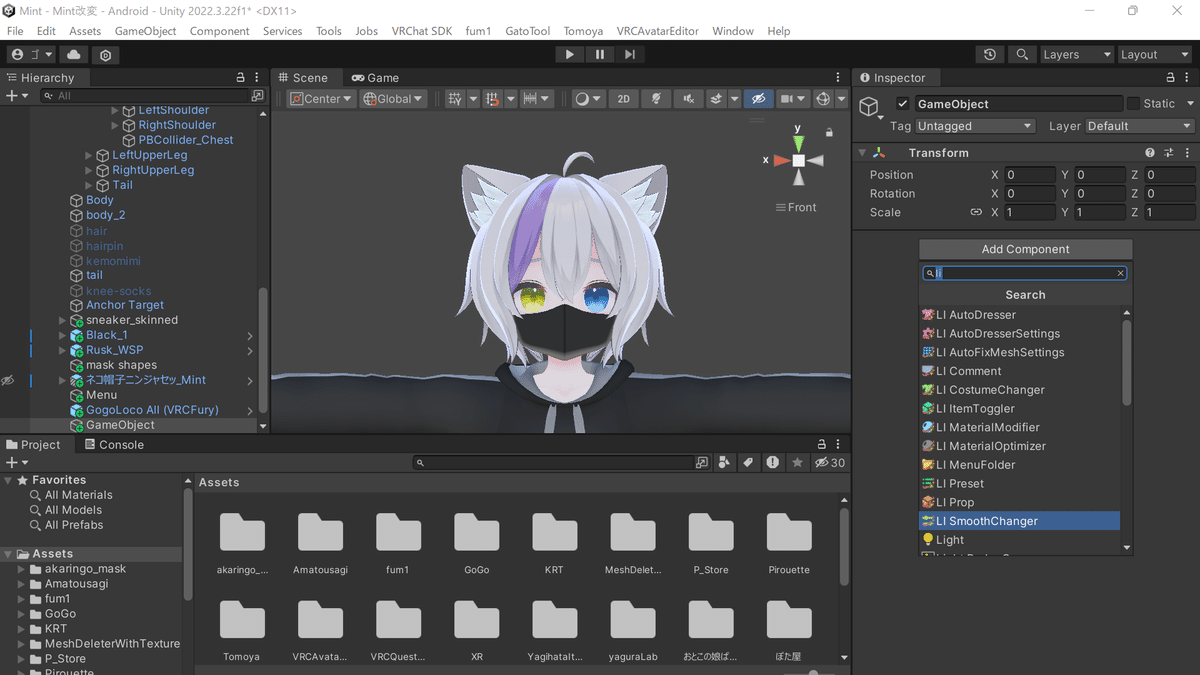Select LI AutoDresser from component list
Viewport: 1200px width, 675px height.
coord(1019,315)
